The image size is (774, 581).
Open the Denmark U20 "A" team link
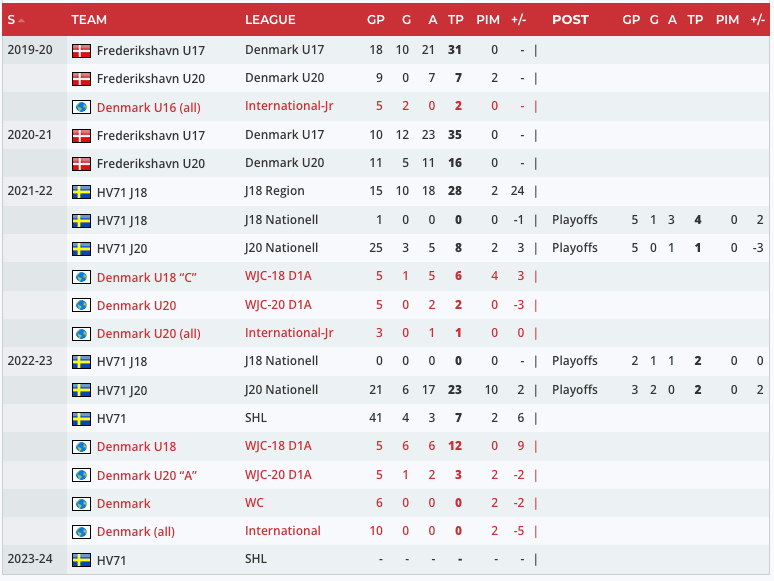tap(146, 476)
